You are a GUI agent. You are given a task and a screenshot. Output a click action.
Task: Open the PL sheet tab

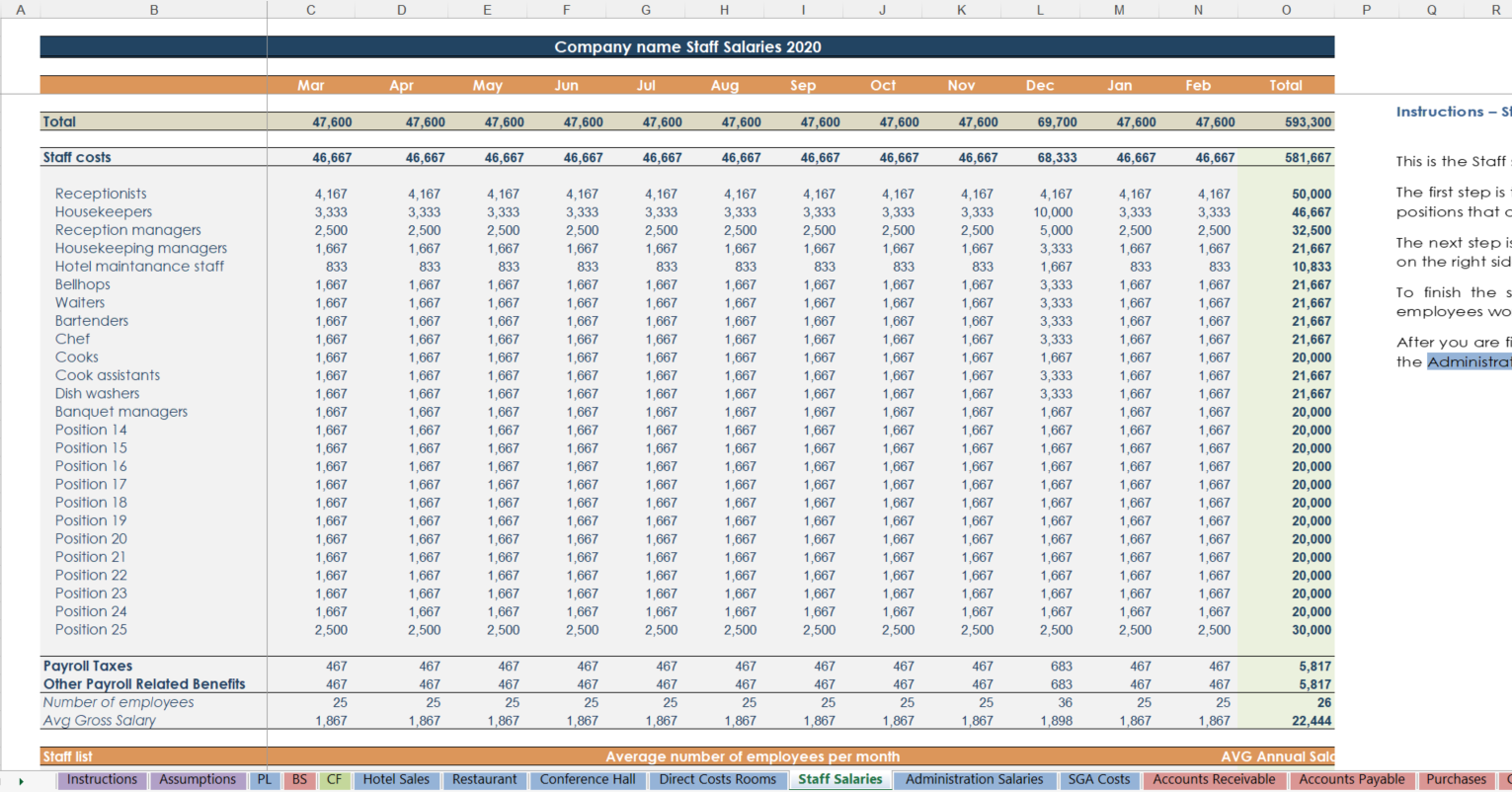tap(265, 779)
